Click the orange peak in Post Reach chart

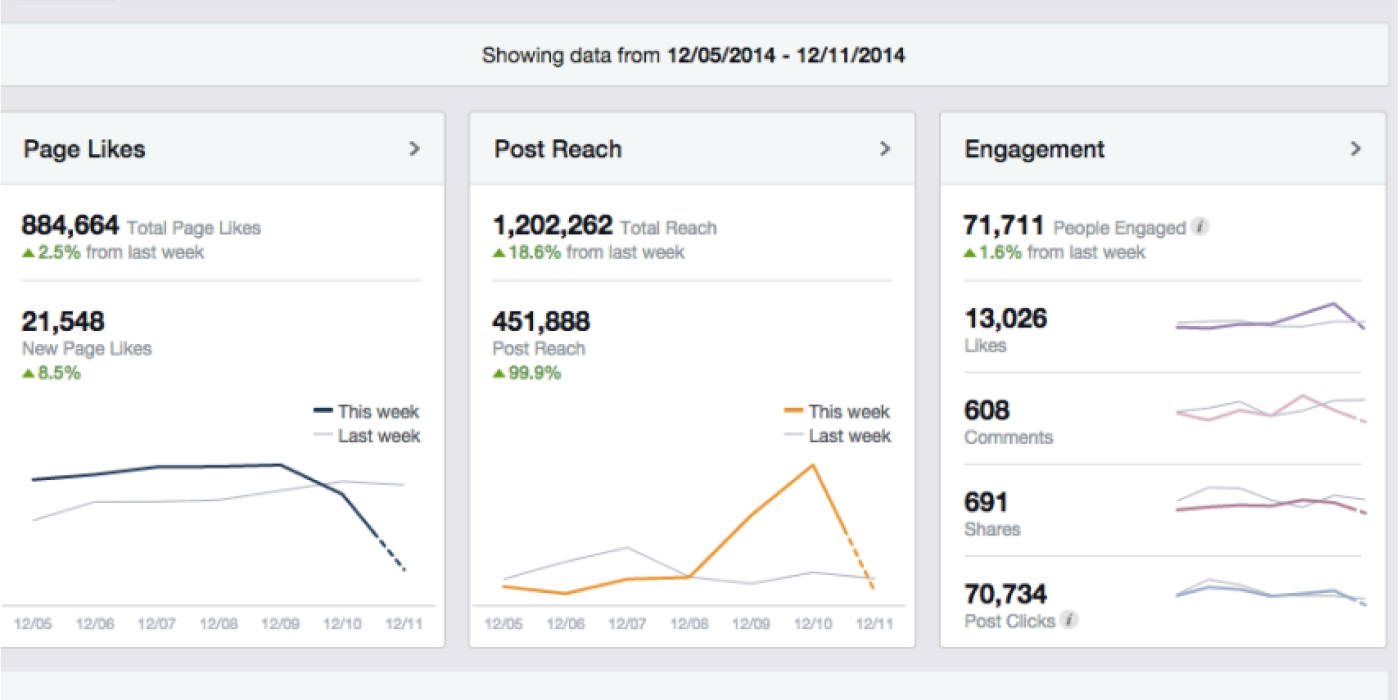click(813, 465)
